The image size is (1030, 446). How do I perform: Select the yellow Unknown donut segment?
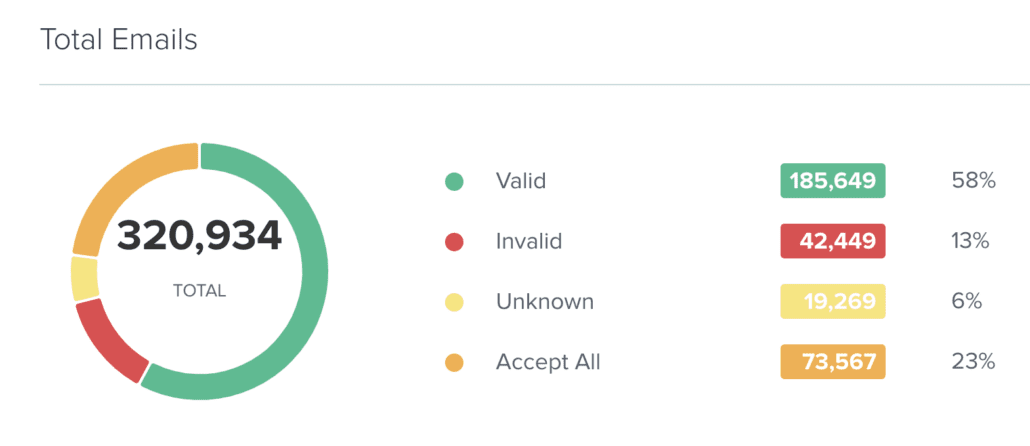click(x=84, y=279)
